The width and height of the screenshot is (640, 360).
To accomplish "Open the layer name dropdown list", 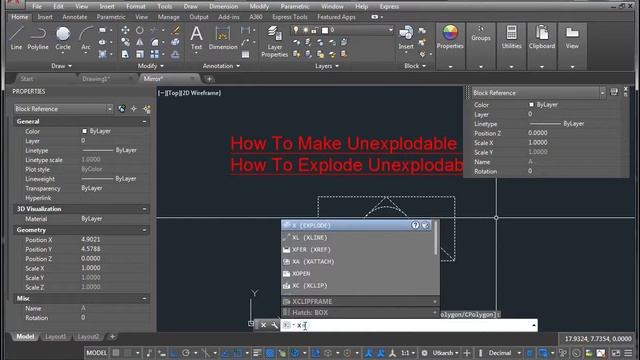I will coord(390,30).
